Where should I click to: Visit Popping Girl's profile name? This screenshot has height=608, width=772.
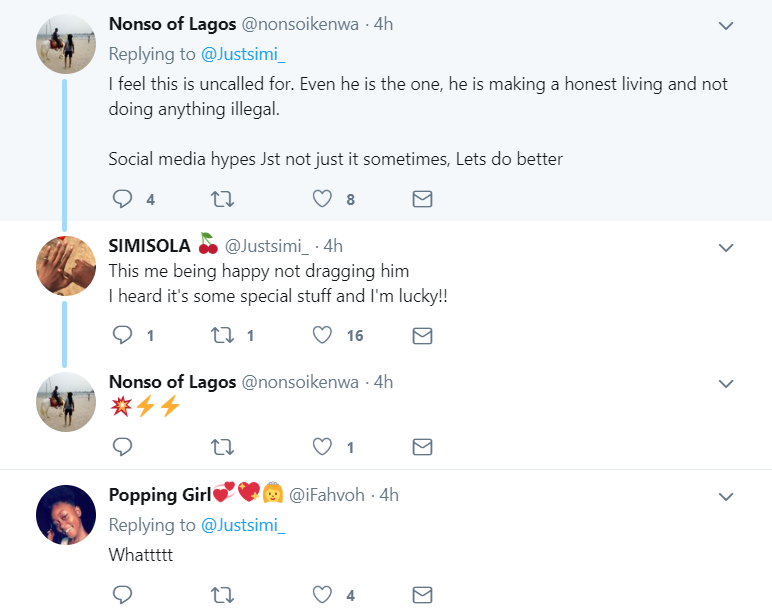pyautogui.click(x=158, y=494)
